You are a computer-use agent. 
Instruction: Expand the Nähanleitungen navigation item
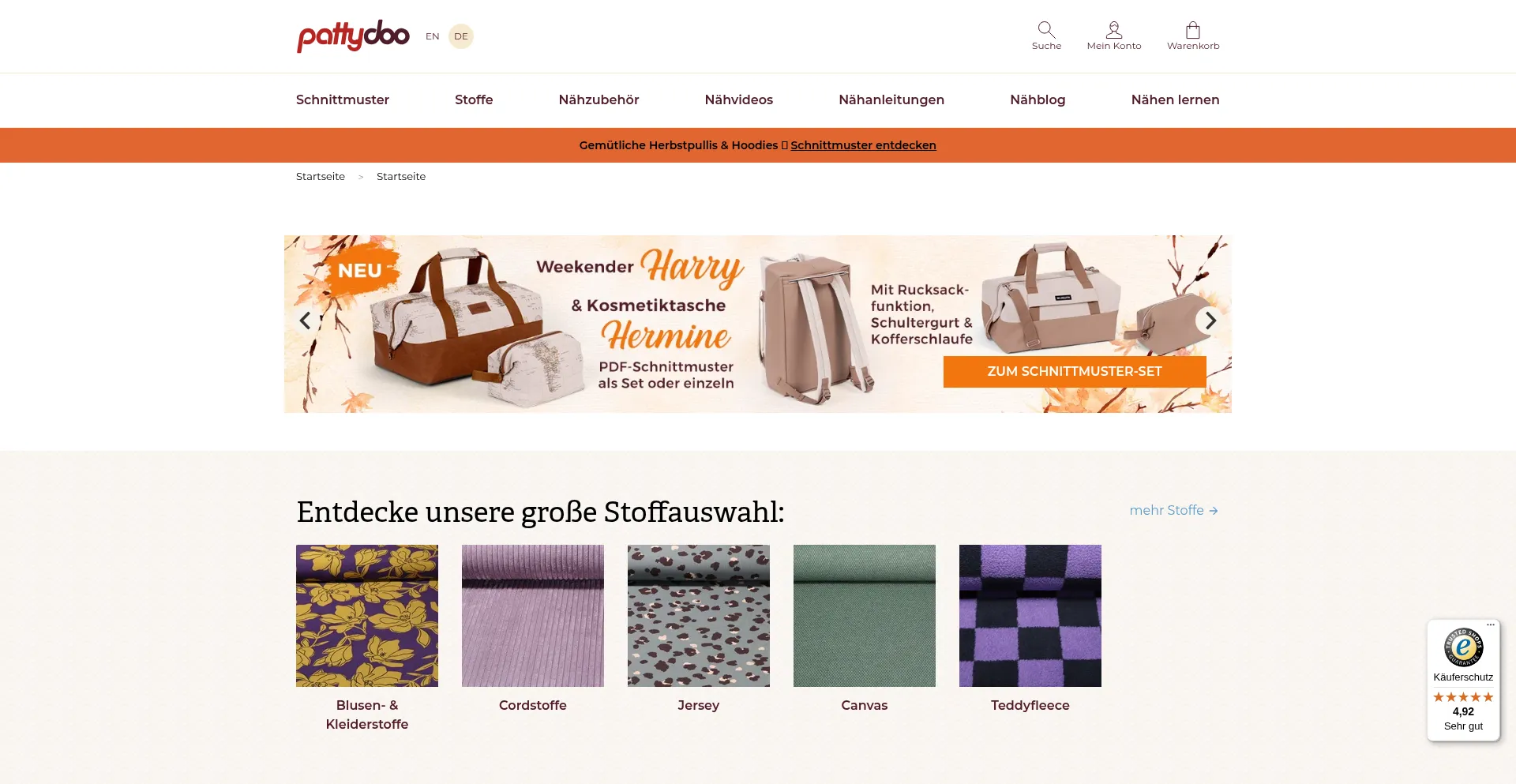coord(891,99)
